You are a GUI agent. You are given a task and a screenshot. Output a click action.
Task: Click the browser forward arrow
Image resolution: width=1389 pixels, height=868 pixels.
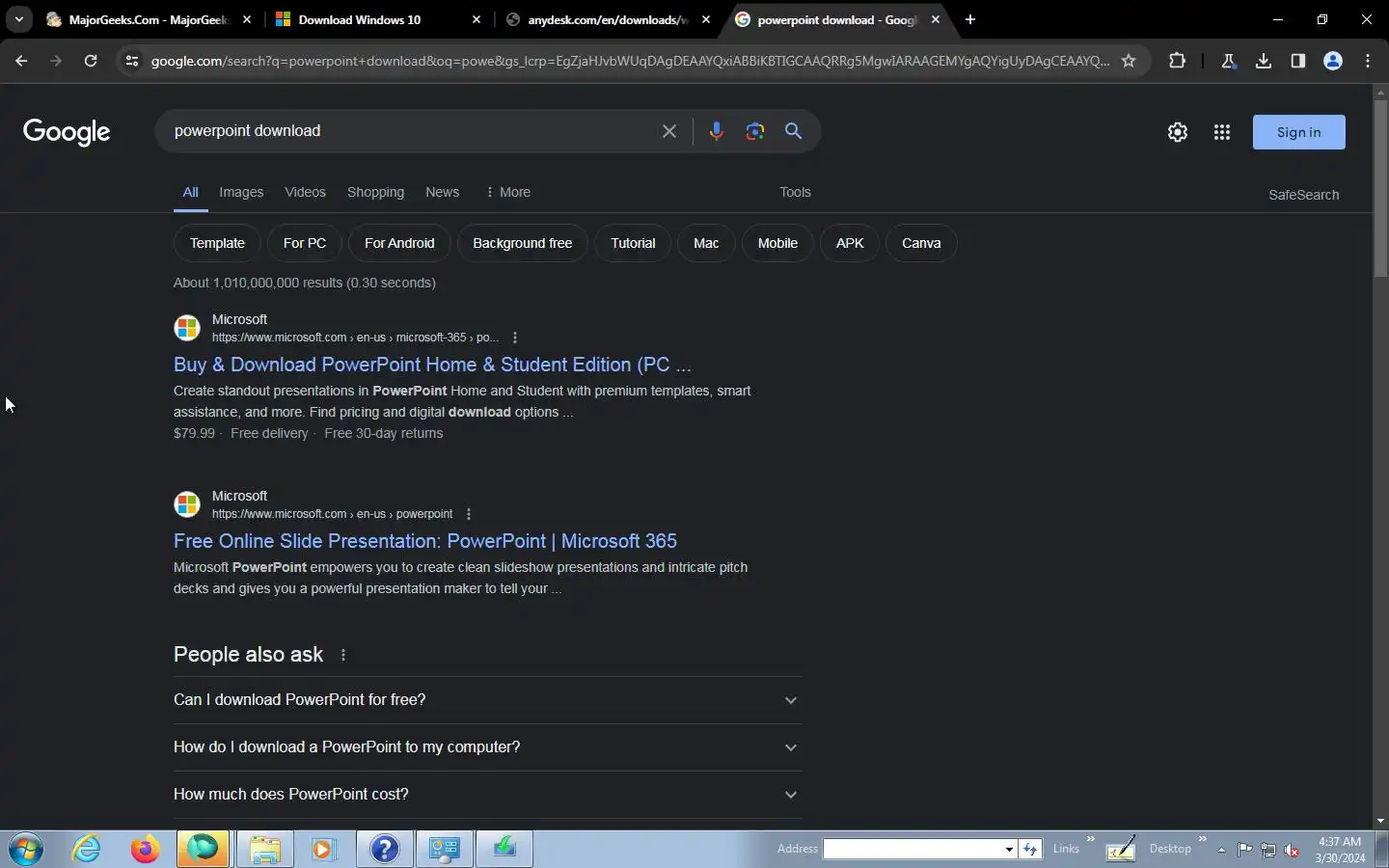(56, 61)
